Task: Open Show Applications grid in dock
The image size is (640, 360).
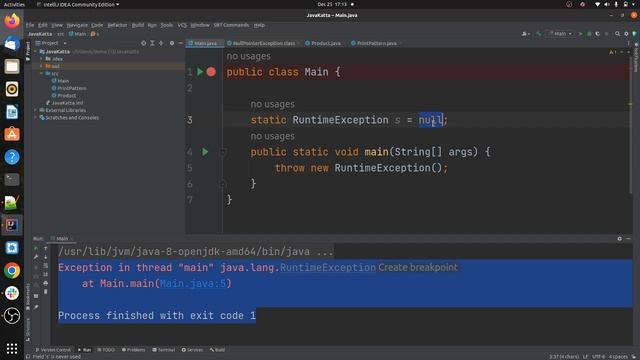Action: click(12, 349)
